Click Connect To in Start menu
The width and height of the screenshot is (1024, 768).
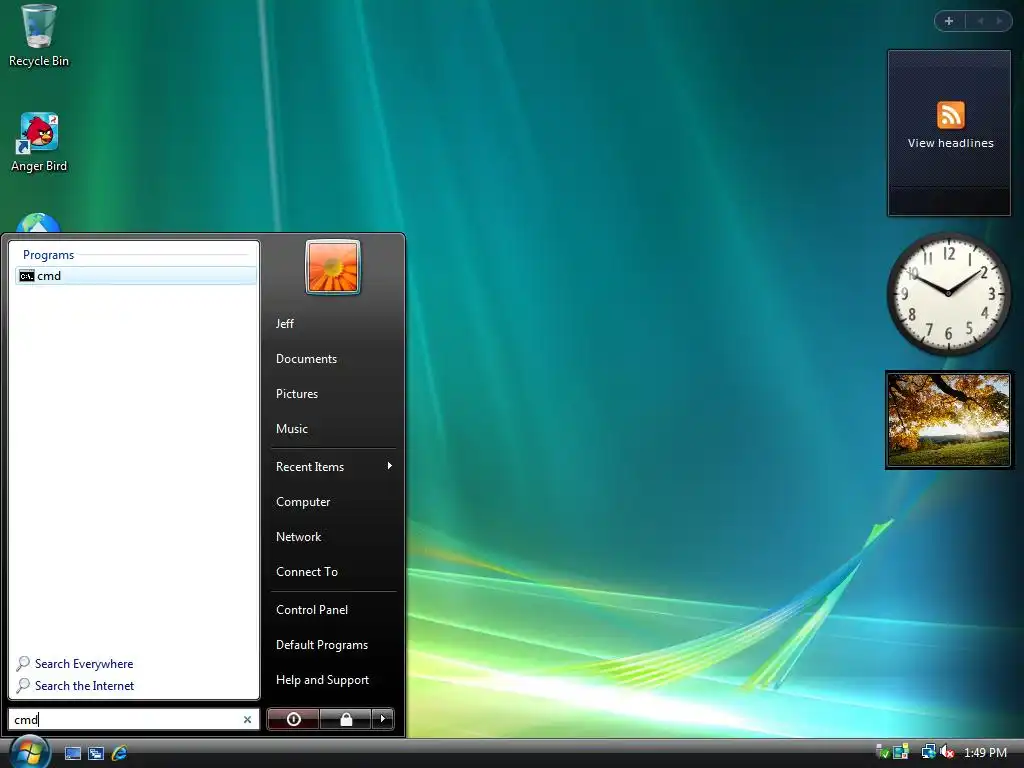[x=307, y=571]
